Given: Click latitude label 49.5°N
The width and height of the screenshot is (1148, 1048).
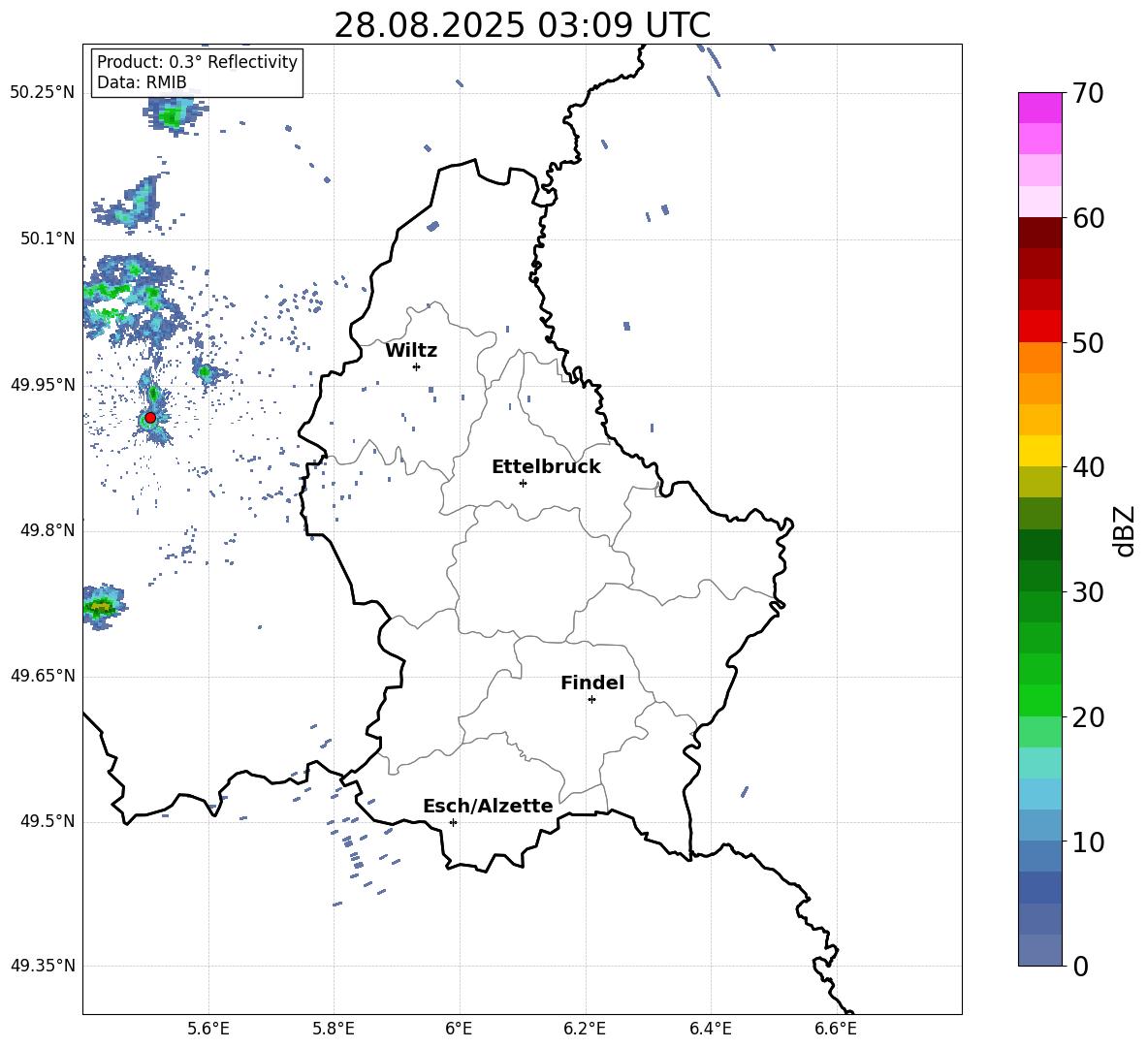Looking at the screenshot, I should click(x=48, y=821).
